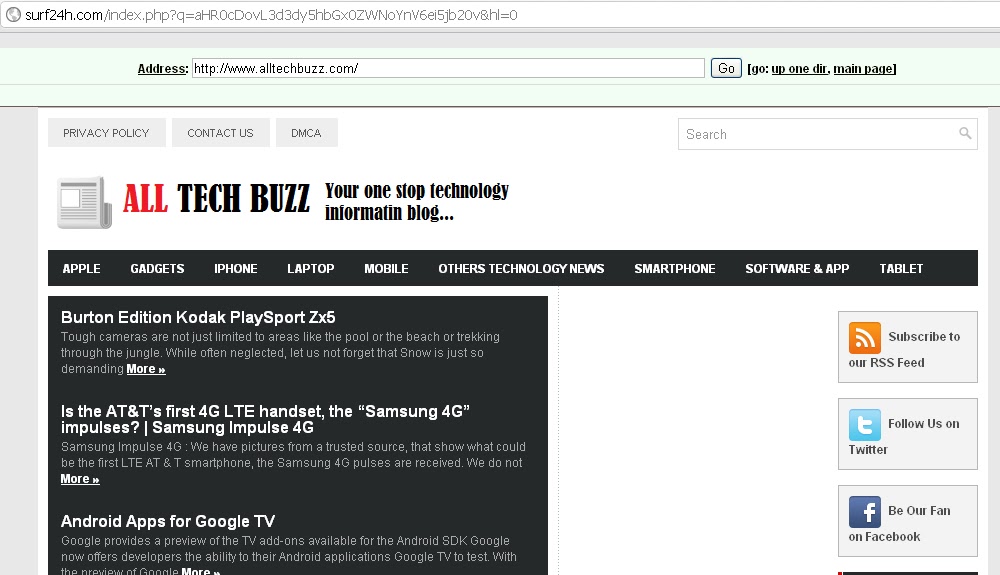Open the Samsung Impulse 4G article headline
1000x575 pixels.
(265, 419)
